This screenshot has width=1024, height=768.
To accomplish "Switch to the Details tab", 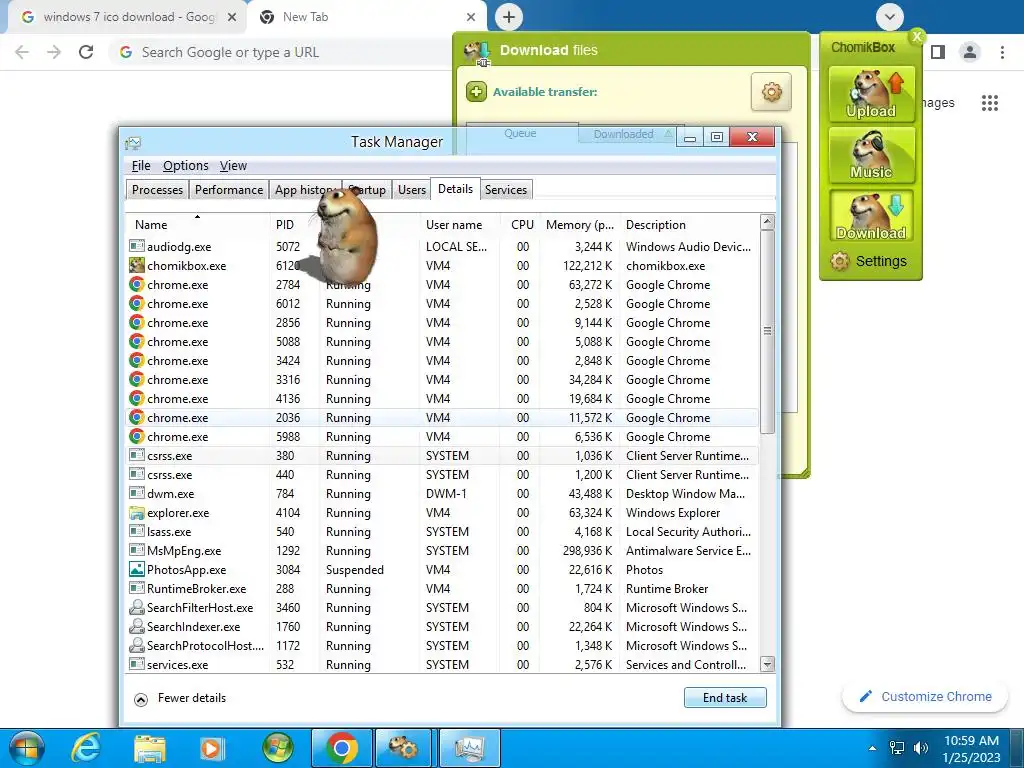I will point(455,189).
